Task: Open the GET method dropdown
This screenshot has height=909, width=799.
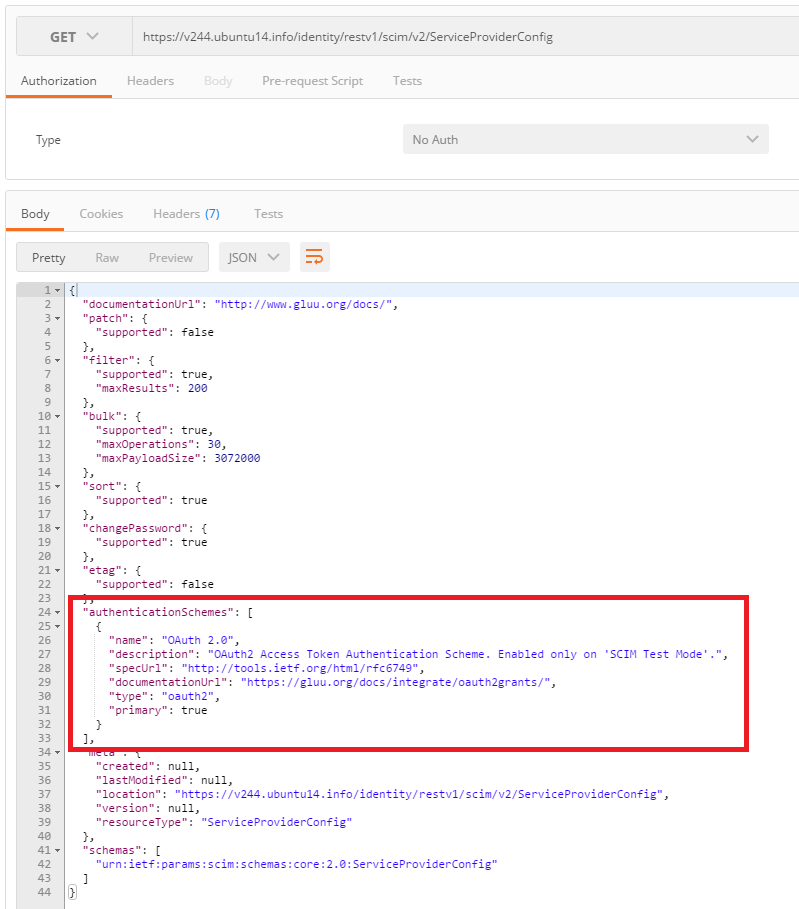Action: (74, 37)
